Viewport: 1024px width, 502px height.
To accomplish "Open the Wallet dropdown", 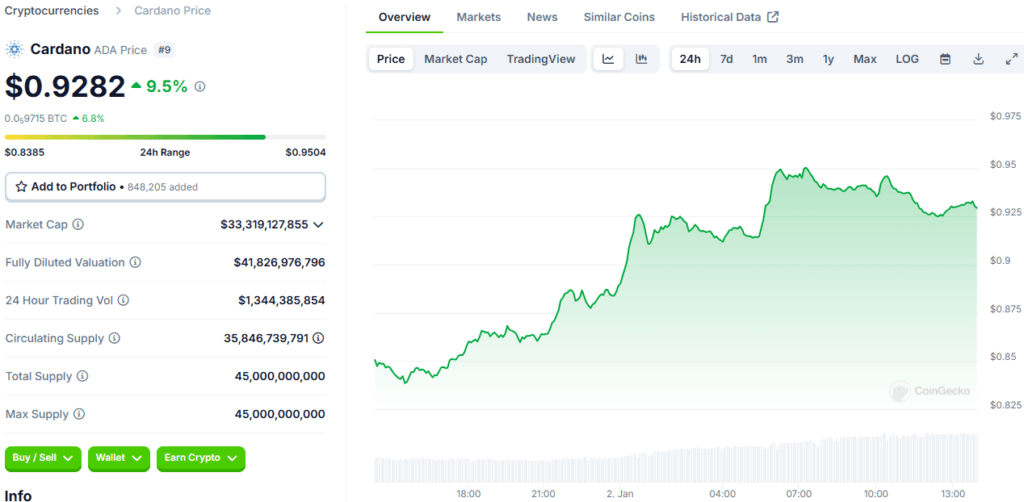I will coord(119,458).
